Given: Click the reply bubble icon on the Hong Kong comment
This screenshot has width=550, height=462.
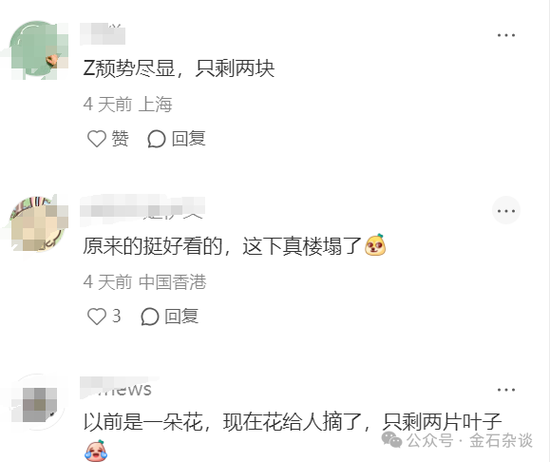Looking at the screenshot, I should pos(150,317).
